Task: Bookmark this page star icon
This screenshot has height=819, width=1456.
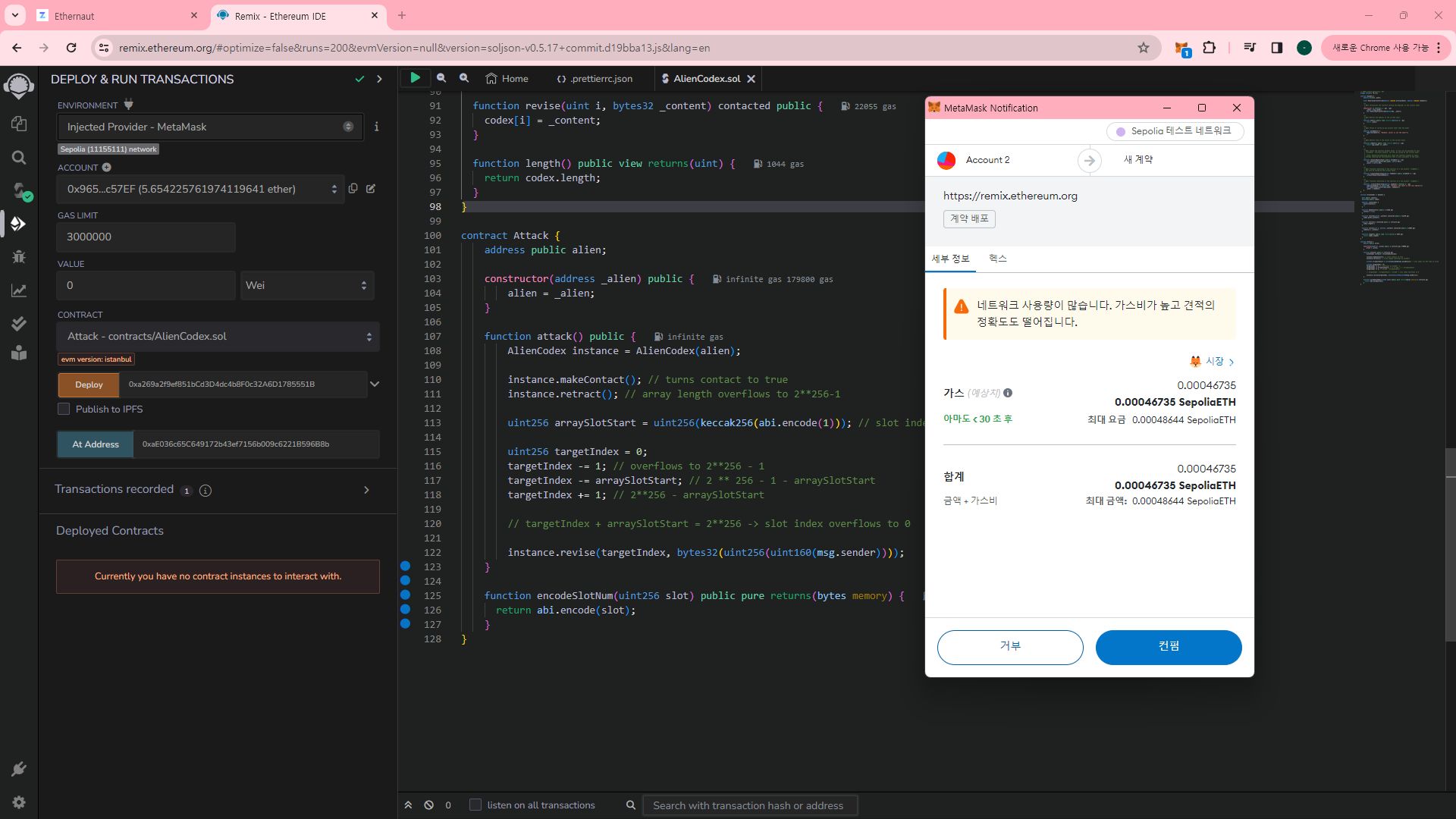Action: (1144, 48)
